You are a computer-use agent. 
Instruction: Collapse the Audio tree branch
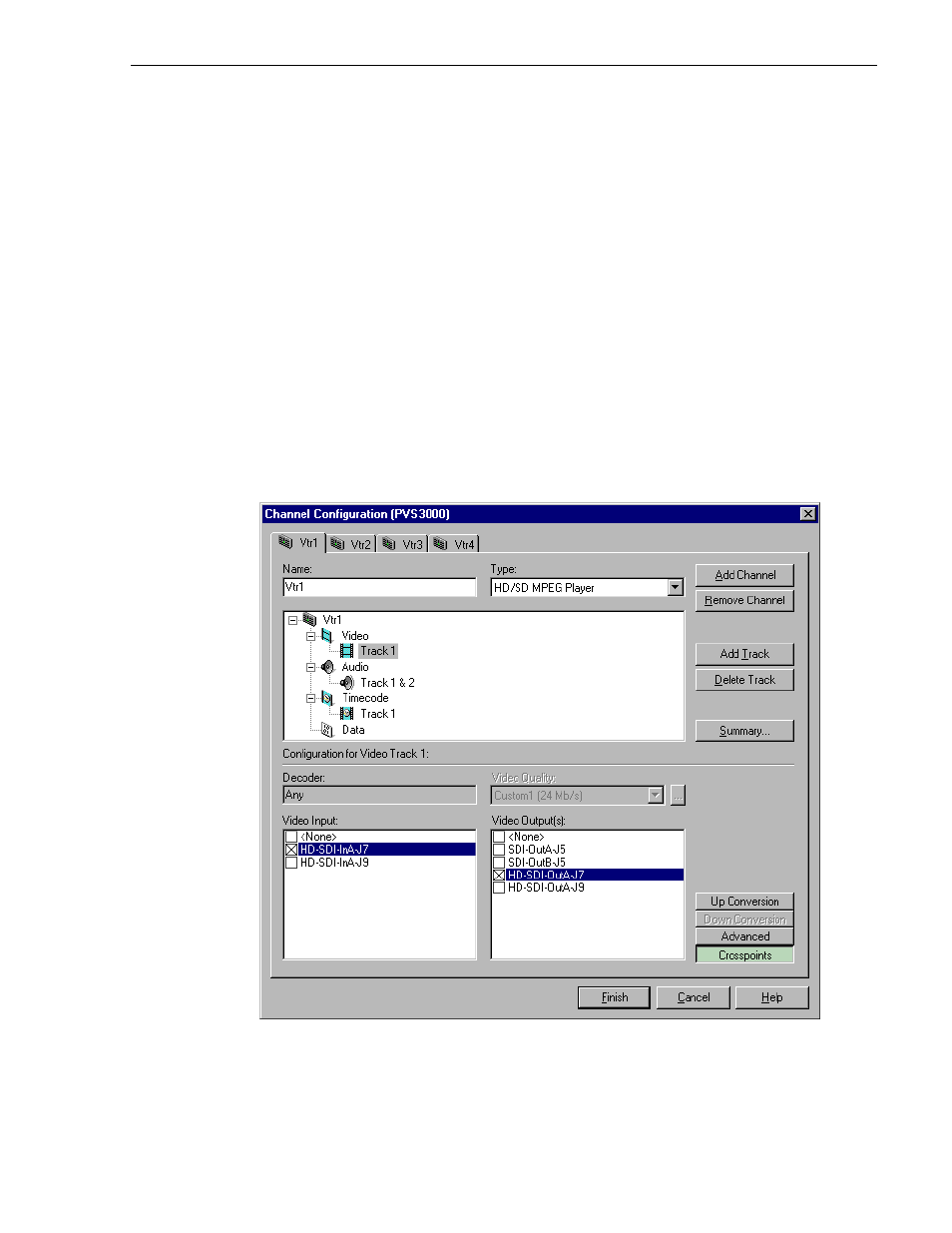point(310,667)
